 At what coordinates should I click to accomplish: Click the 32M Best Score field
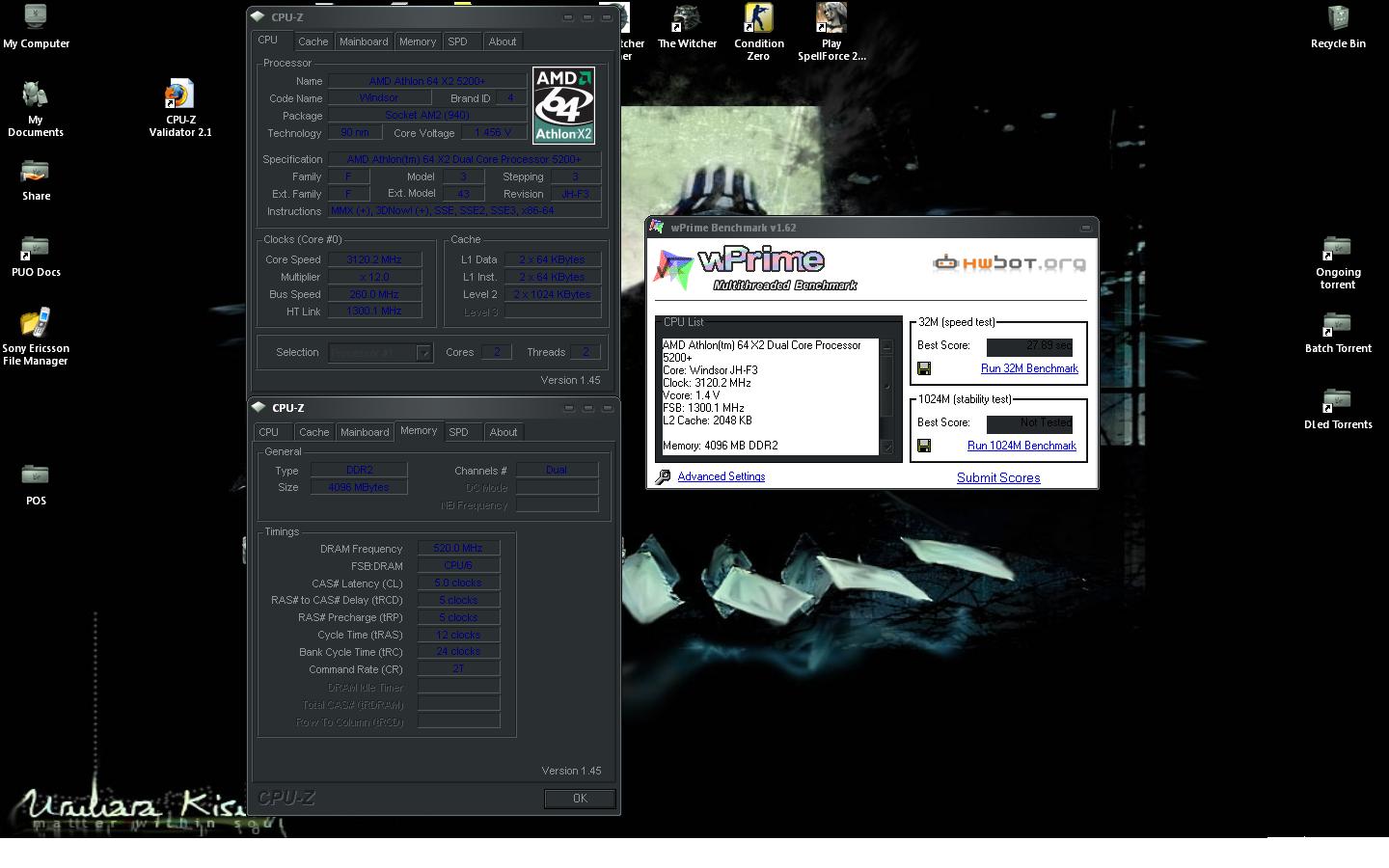coord(1029,345)
